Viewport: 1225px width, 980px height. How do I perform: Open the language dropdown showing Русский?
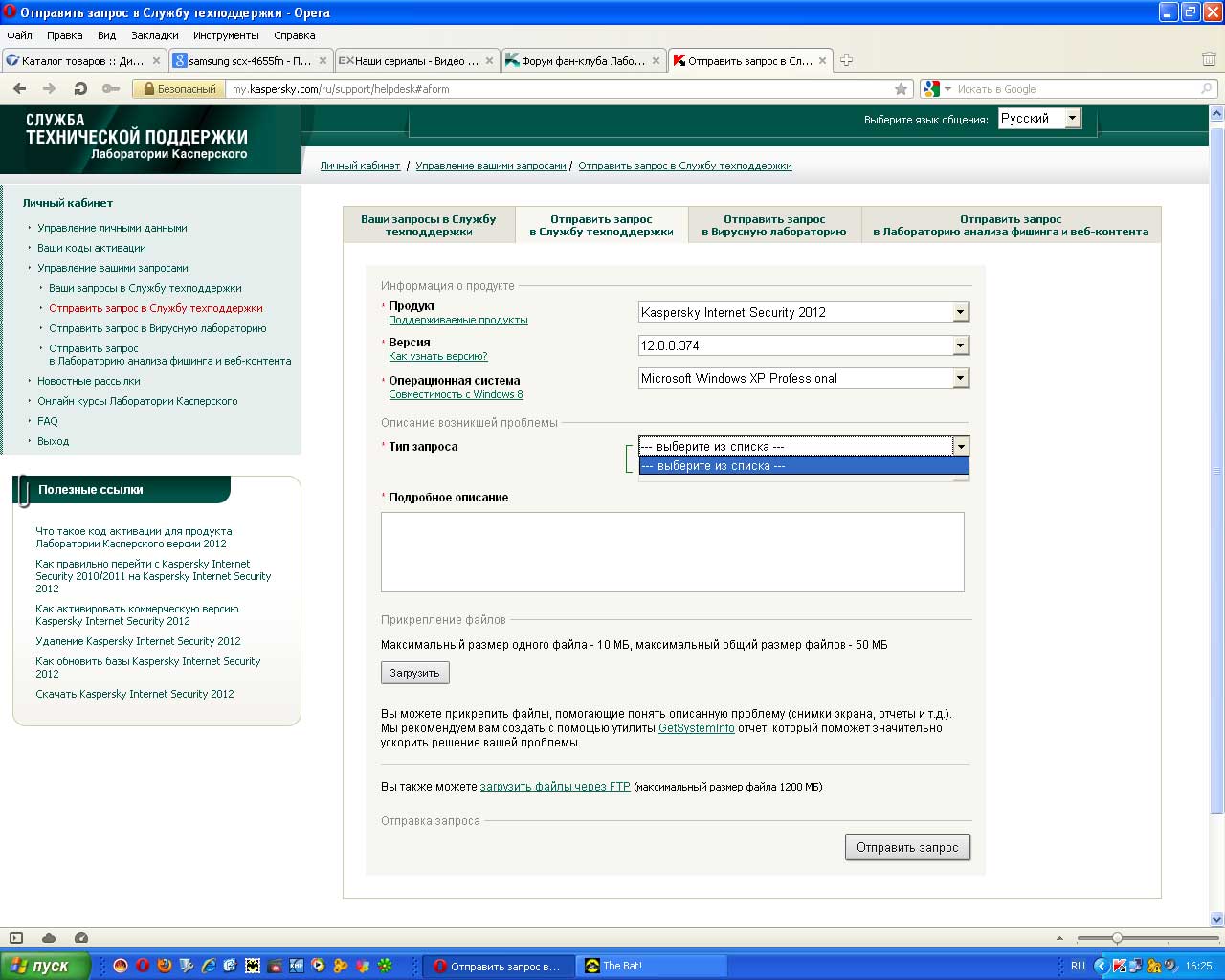click(1039, 119)
